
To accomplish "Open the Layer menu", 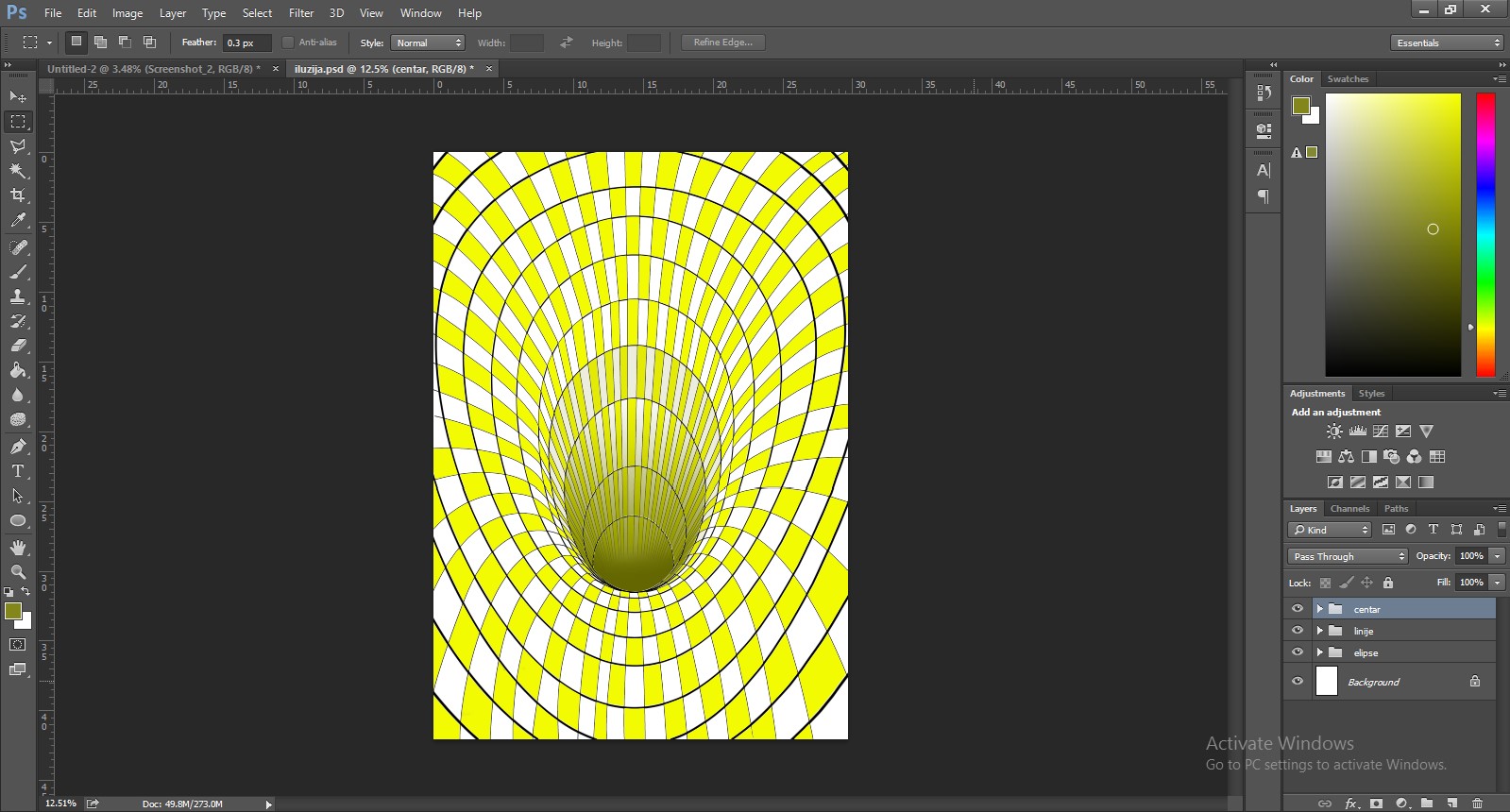I will pyautogui.click(x=173, y=13).
